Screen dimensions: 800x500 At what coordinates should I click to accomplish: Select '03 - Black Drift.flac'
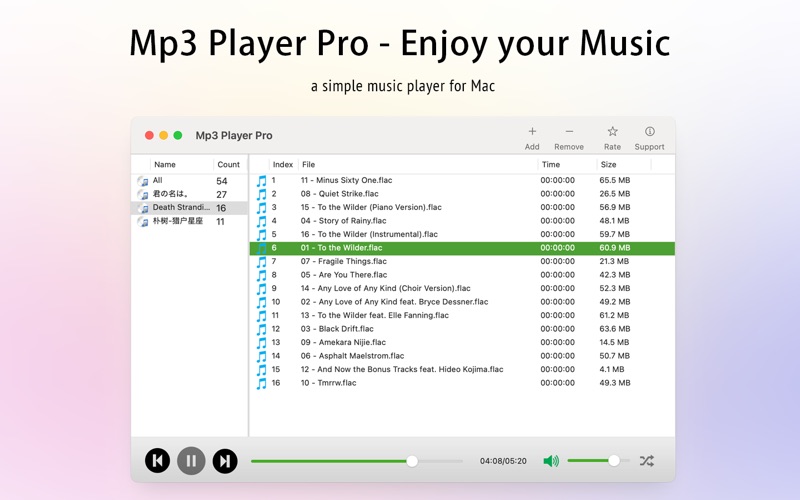pos(337,329)
